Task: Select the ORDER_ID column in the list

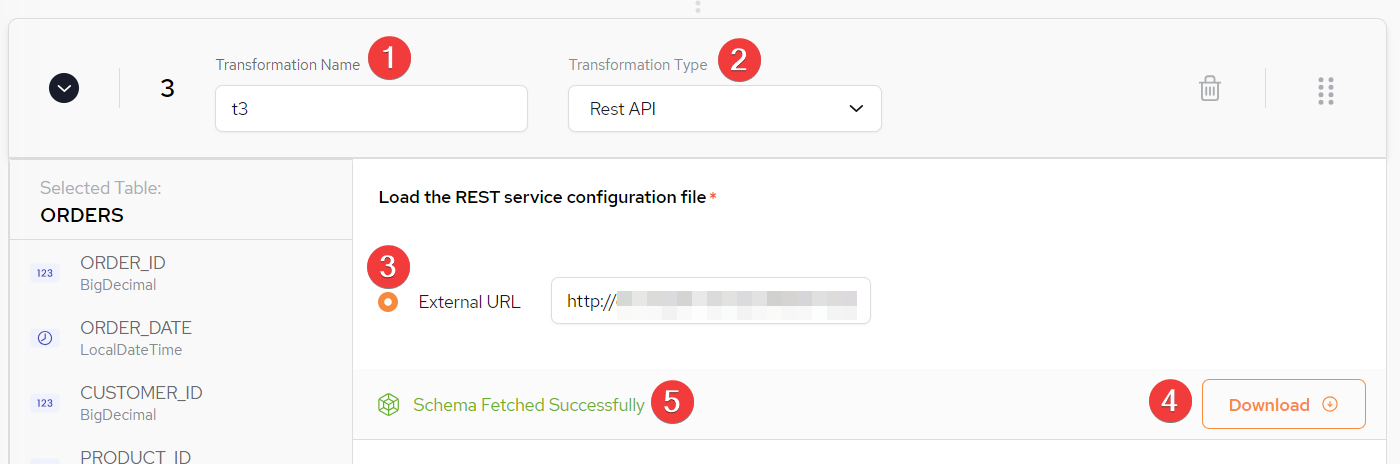Action: [x=181, y=273]
